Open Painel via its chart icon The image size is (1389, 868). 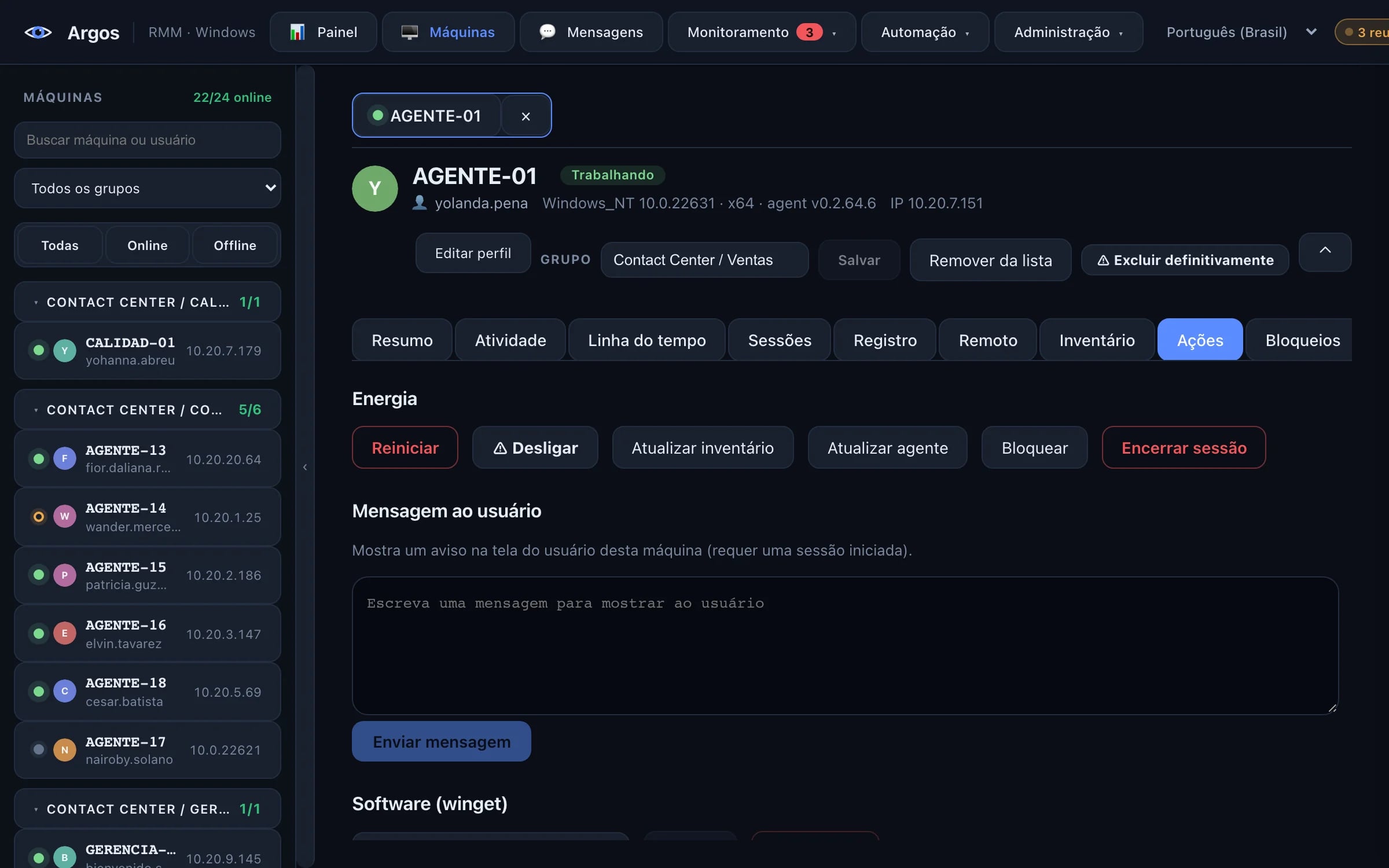tap(297, 32)
